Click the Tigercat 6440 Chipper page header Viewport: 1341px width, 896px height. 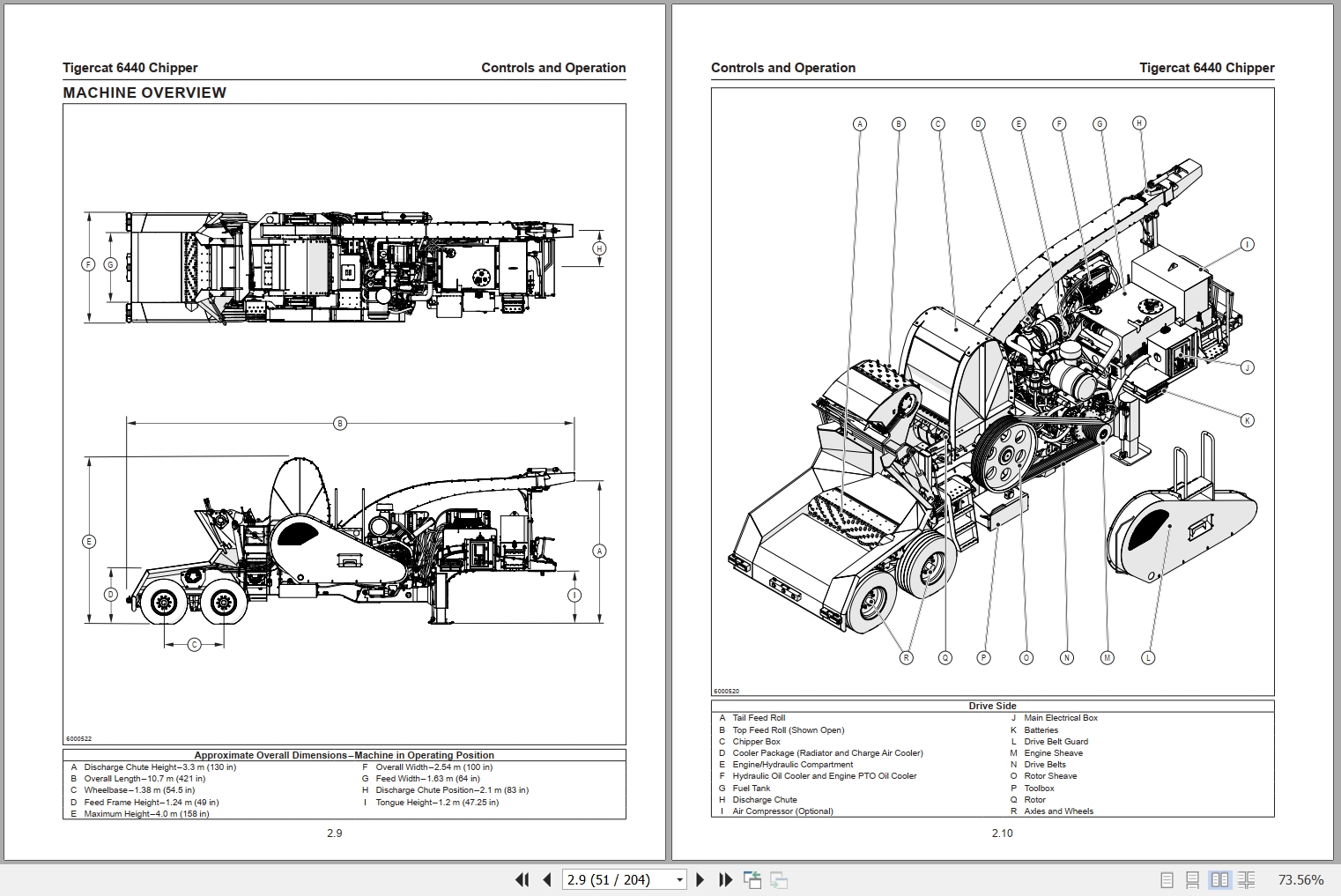pos(130,67)
